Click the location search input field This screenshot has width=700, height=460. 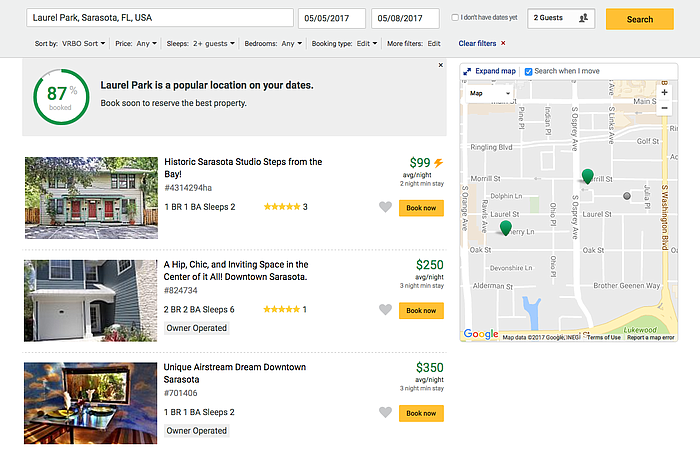tap(160, 18)
